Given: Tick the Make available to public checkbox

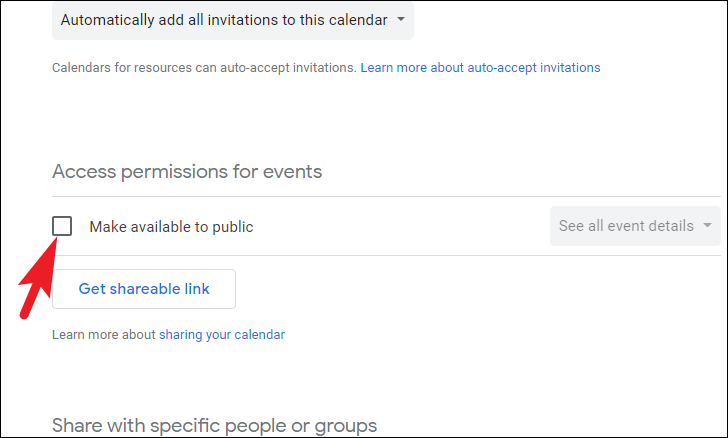Looking at the screenshot, I should point(62,226).
